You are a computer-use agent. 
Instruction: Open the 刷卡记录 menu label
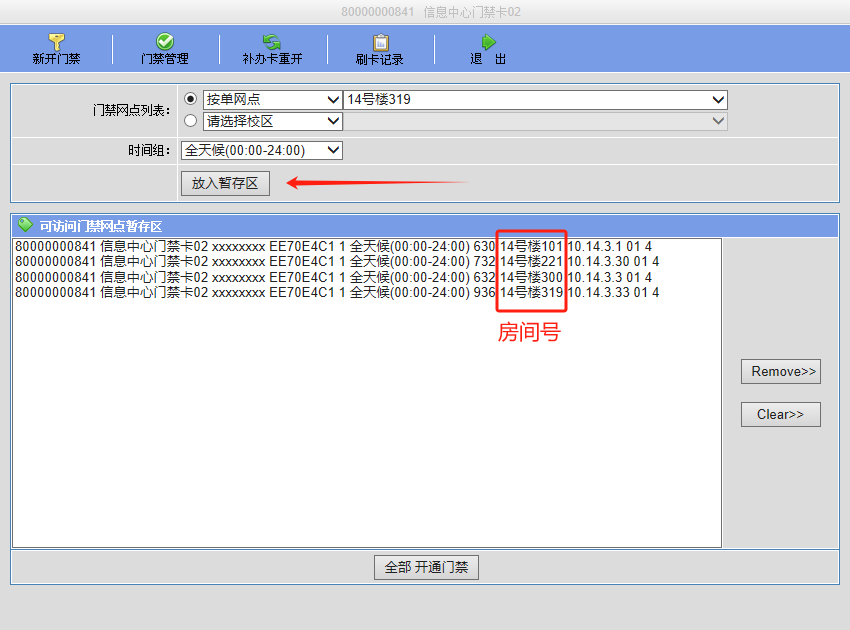coord(379,59)
